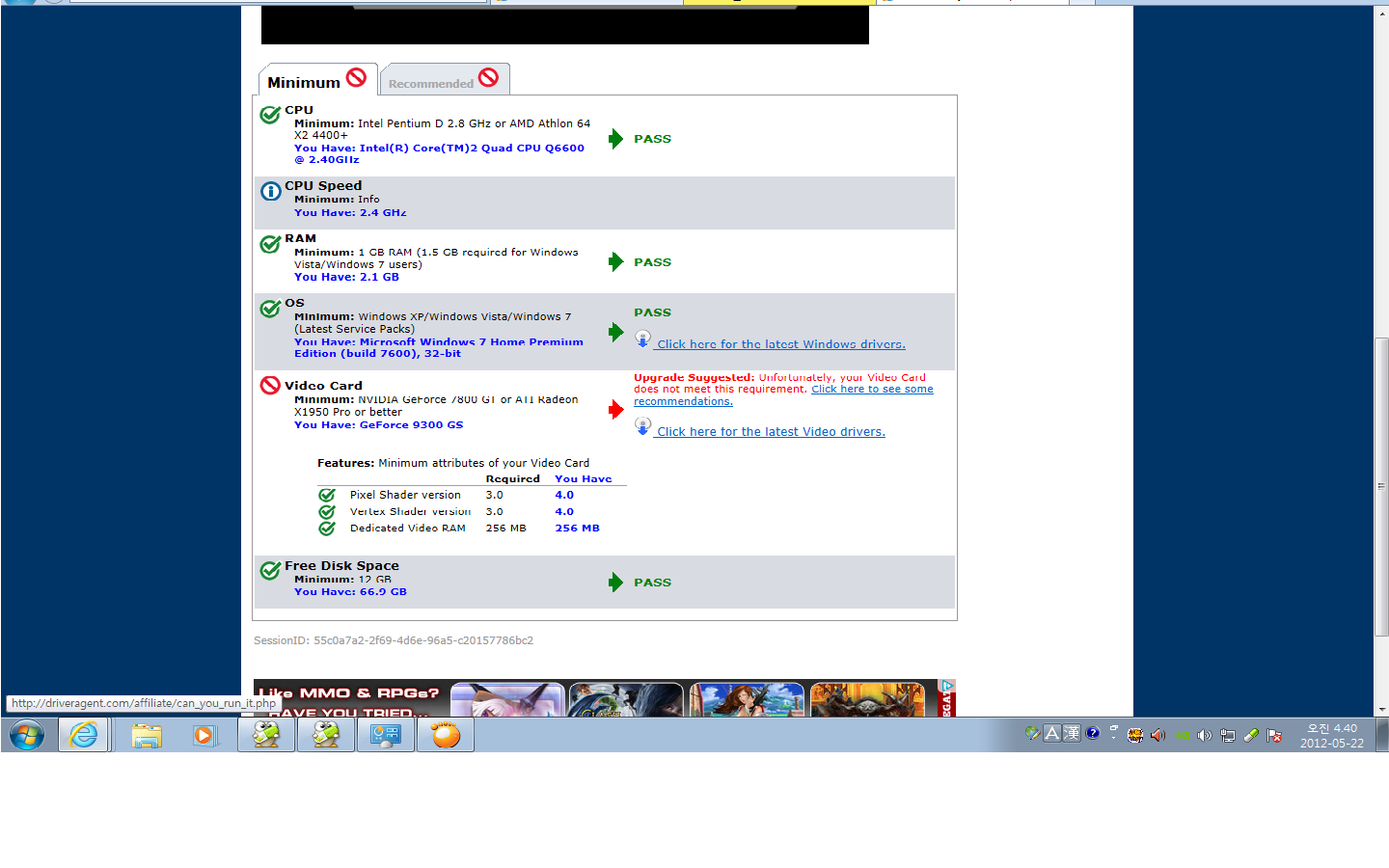Screen dimensions: 1389x868
Task: Click the blue info icon beside CPU Speed
Action: (270, 191)
